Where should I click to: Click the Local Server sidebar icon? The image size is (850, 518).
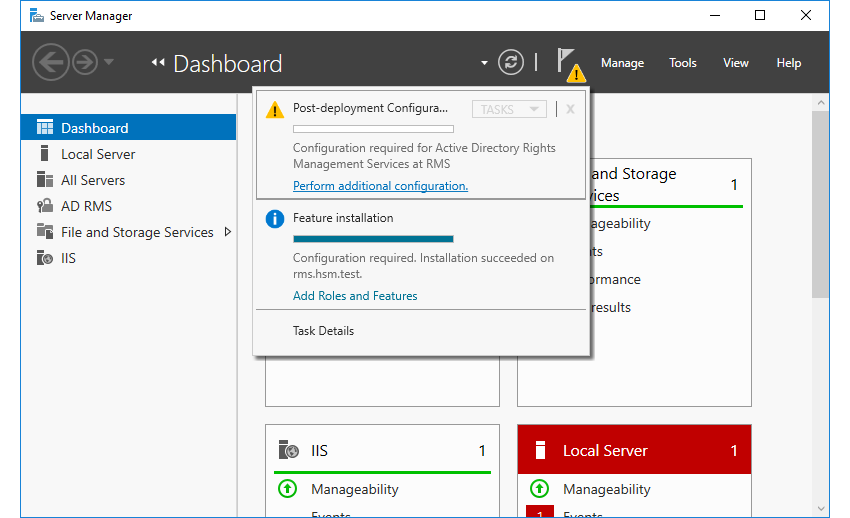point(45,153)
